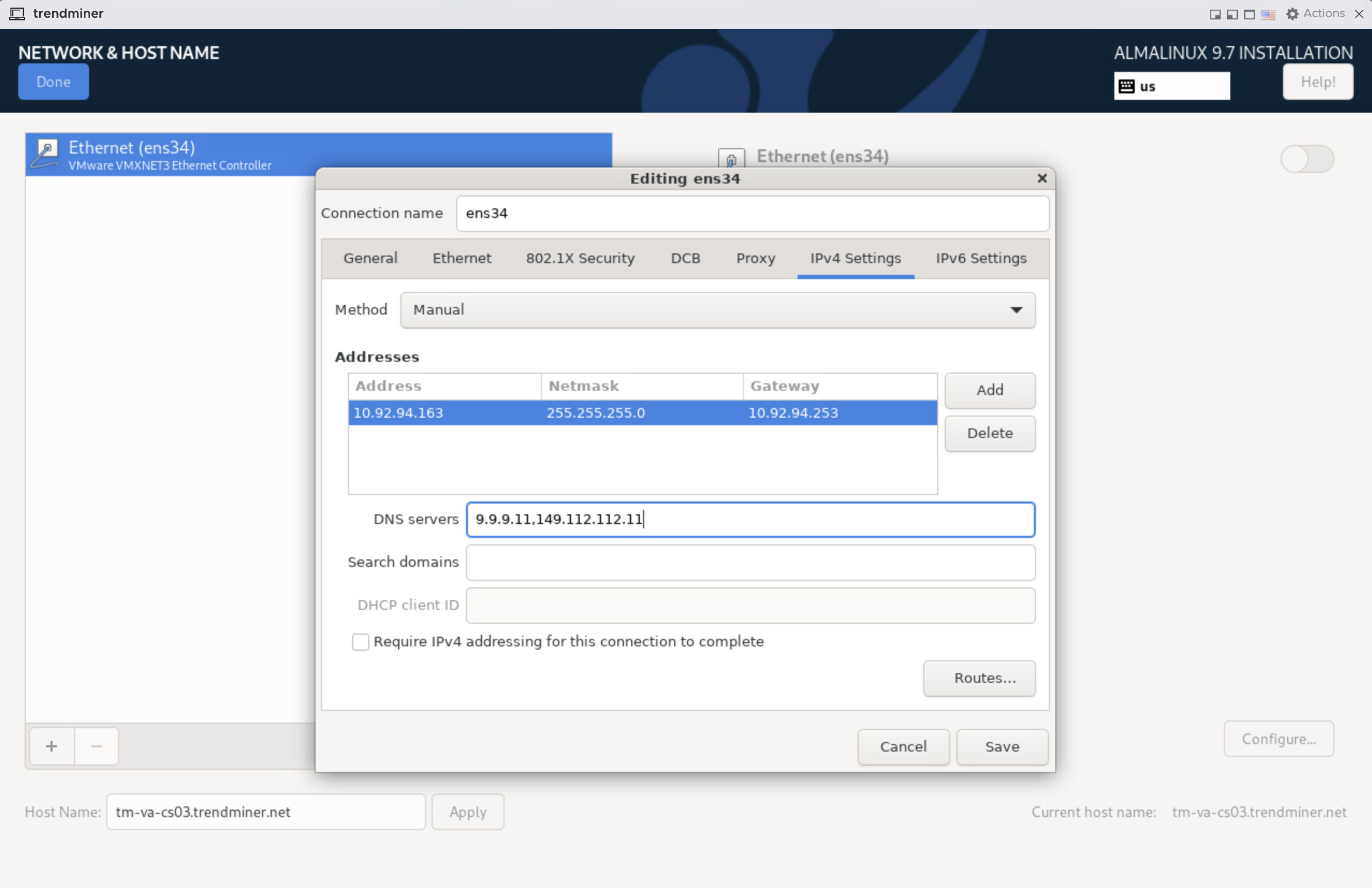Click the full-screen window icon in titlebar
This screenshot has width=1372, height=888.
coord(1249,14)
